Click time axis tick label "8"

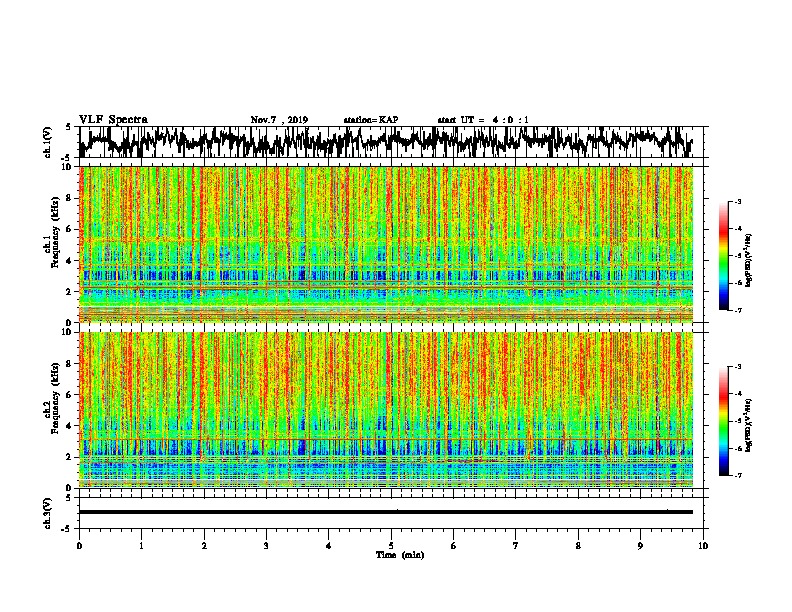[578, 546]
